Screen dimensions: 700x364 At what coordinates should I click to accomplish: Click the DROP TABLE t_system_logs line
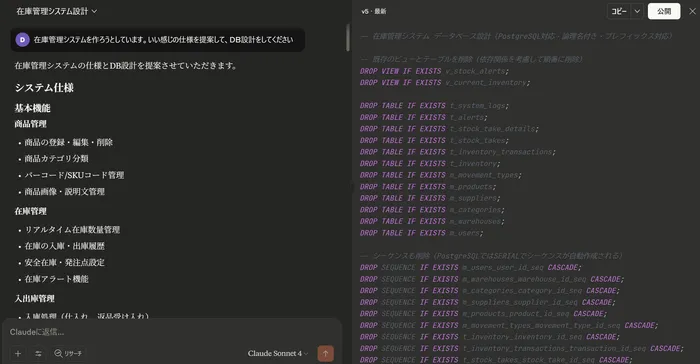[434, 106]
